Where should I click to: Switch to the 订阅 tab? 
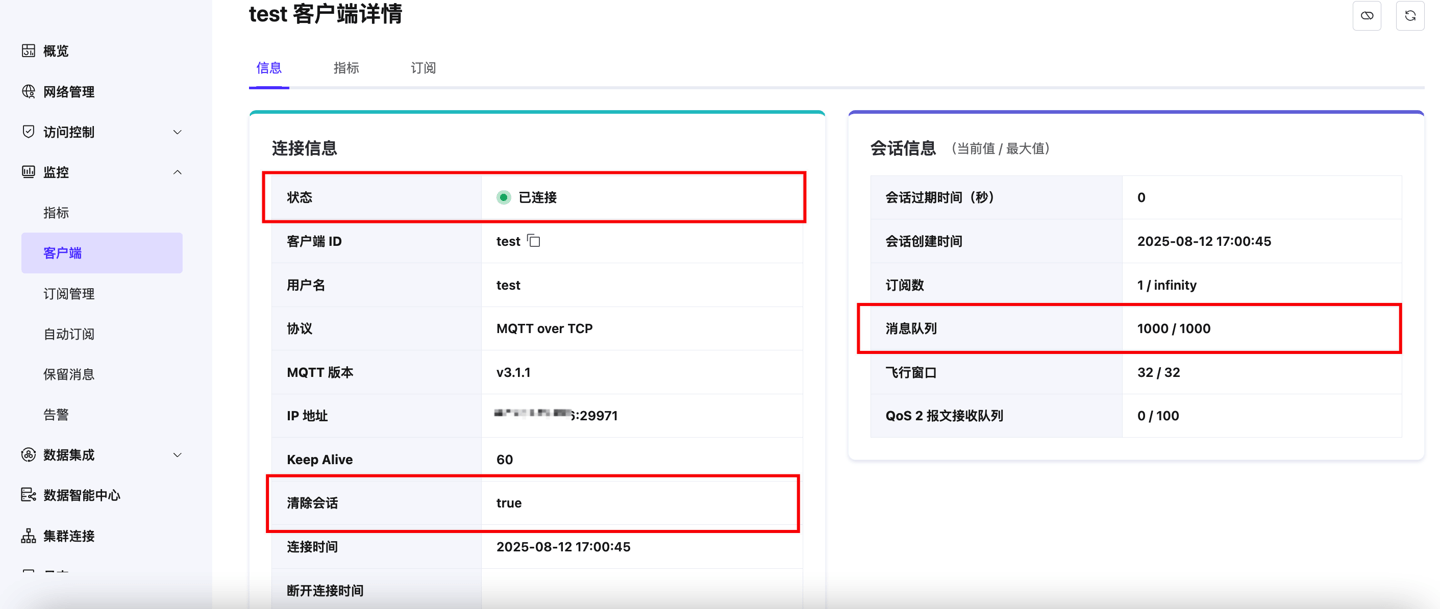point(423,68)
